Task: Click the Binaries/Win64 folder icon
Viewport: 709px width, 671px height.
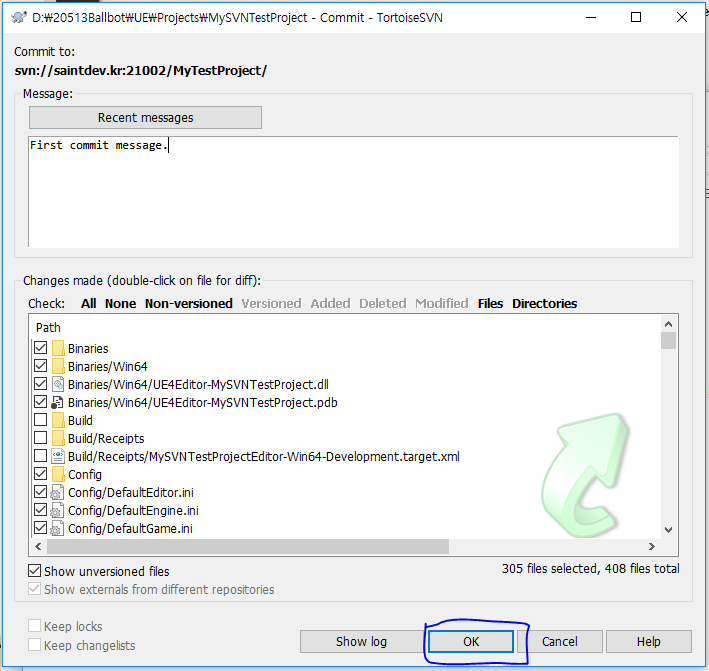Action: click(x=58, y=366)
